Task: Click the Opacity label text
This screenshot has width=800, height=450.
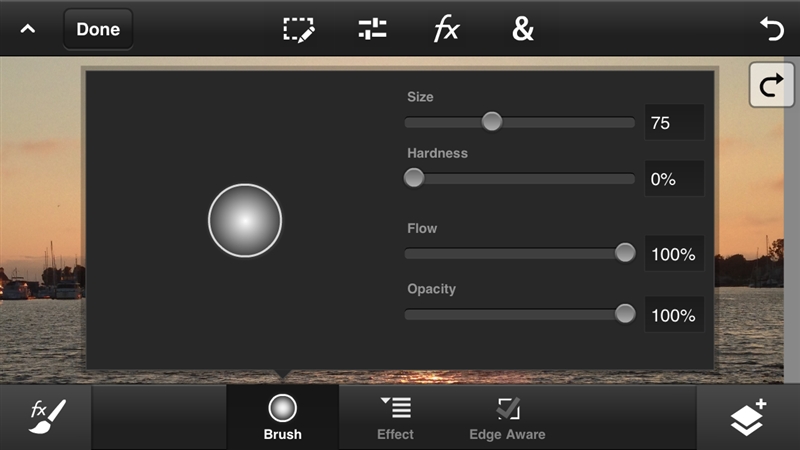Action: pyautogui.click(x=431, y=289)
